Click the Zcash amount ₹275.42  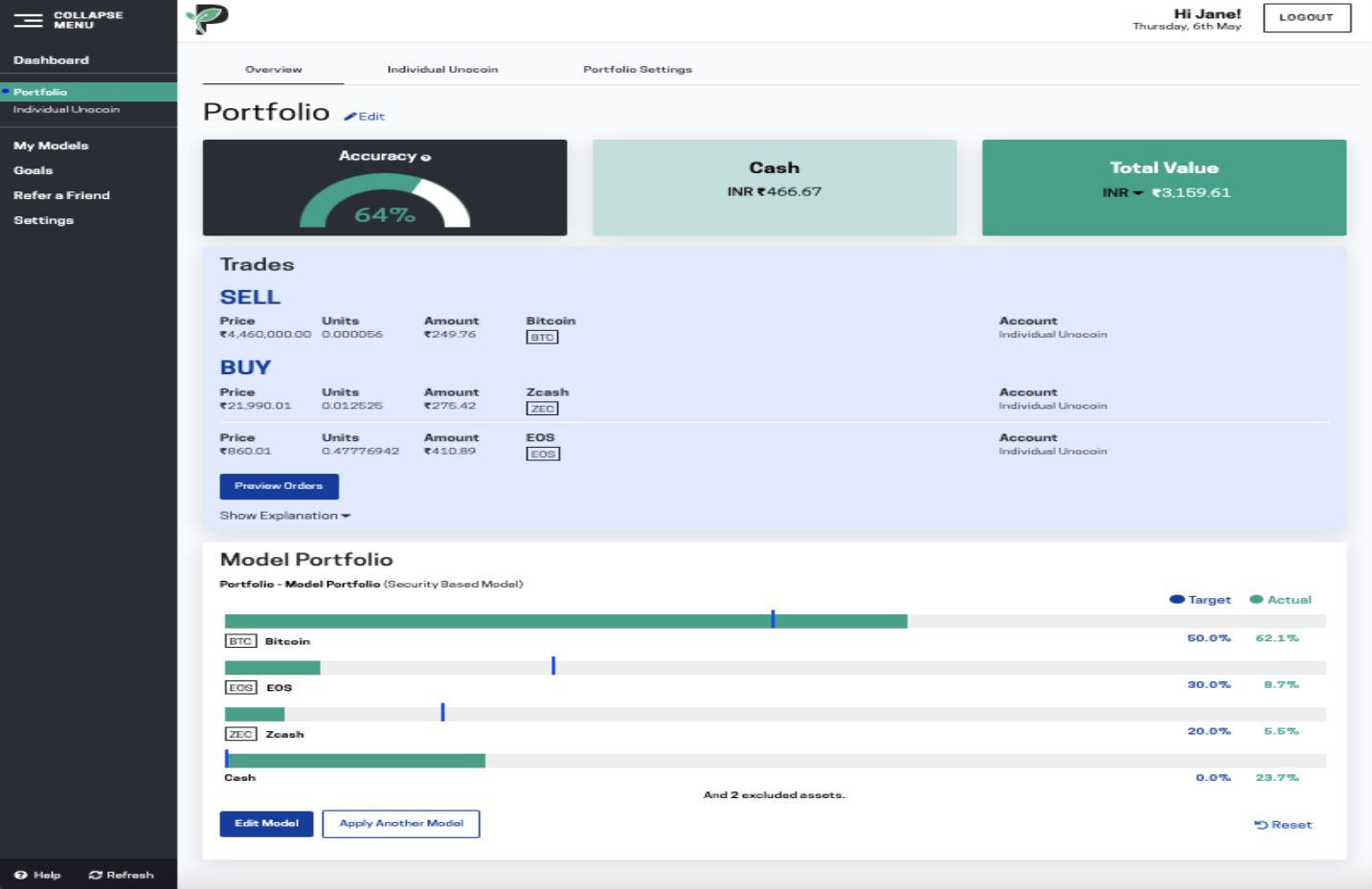point(450,406)
